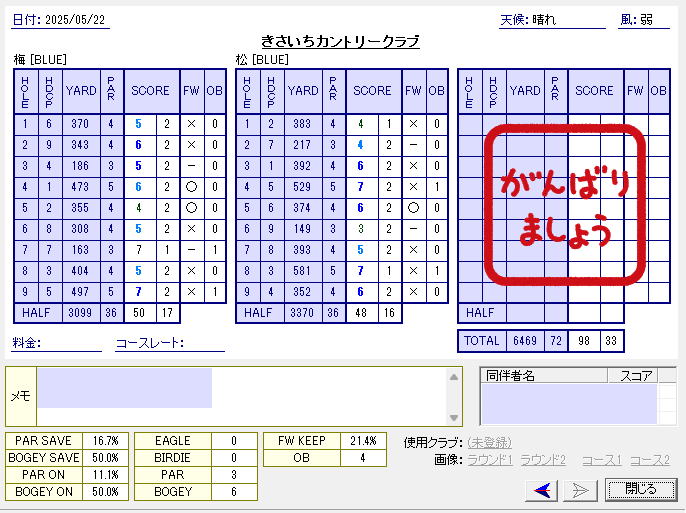Click BOGEY count value 6
This screenshot has width=686, height=513.
(234, 492)
